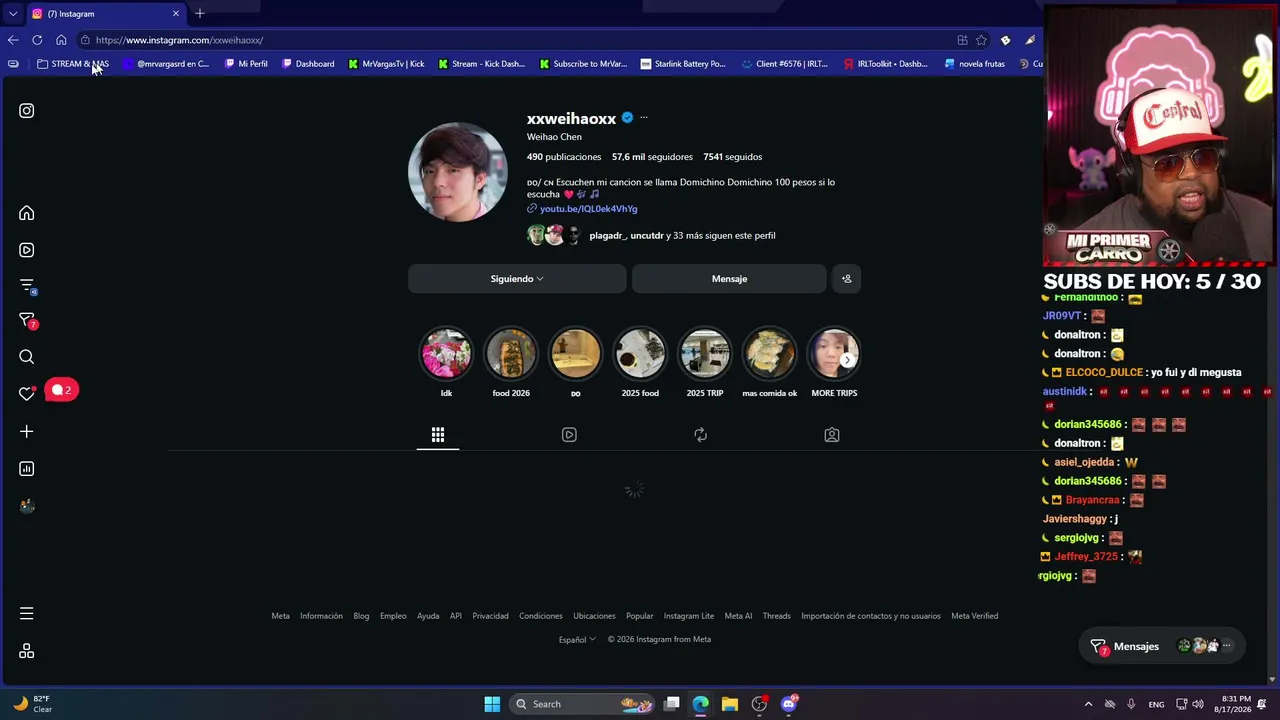This screenshot has width=1280, height=720.
Task: Open the sidebar hamburger More menu
Action: (x=27, y=613)
